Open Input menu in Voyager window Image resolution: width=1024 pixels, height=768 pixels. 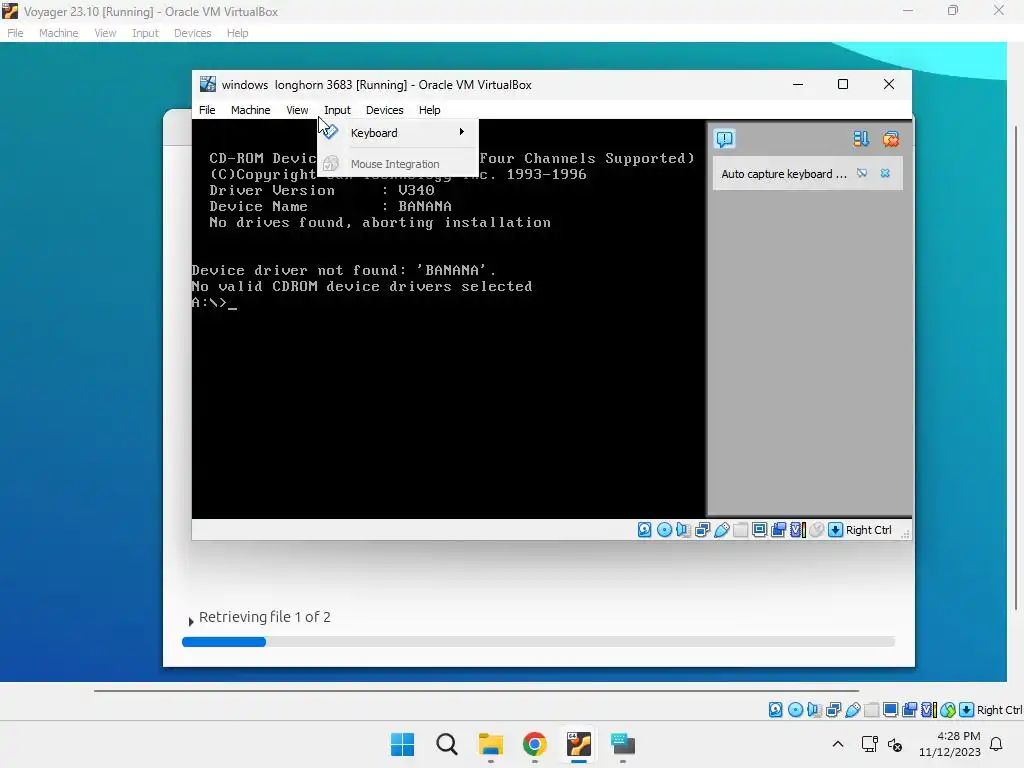click(145, 33)
